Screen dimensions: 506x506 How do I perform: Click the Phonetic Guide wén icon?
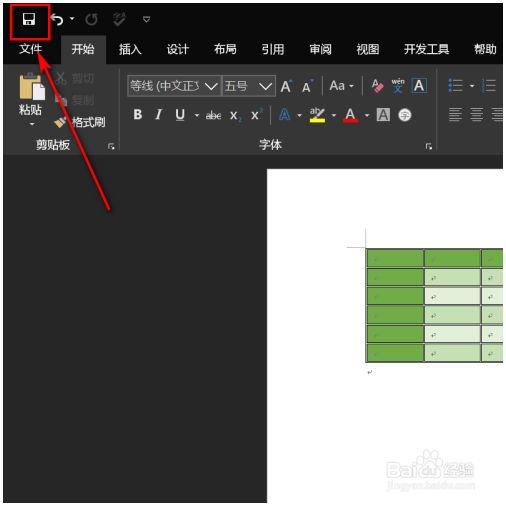398,86
